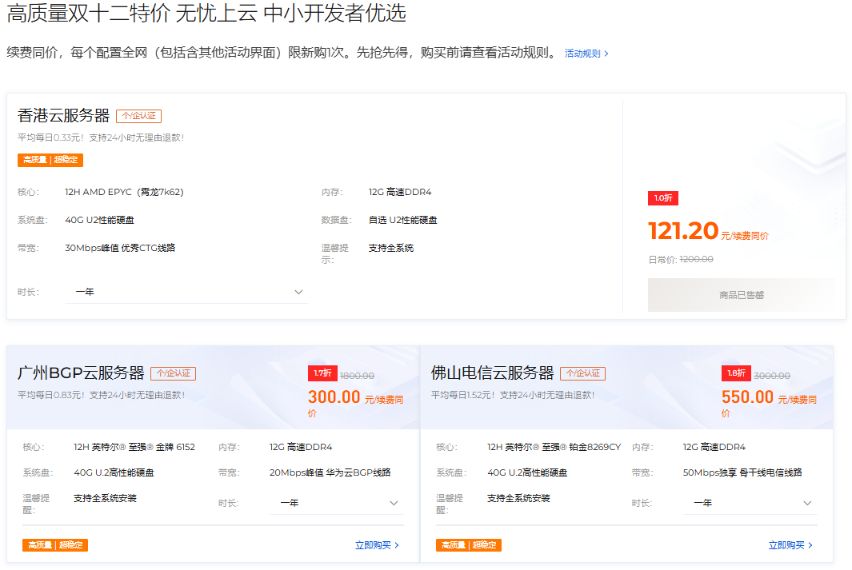Click the red 1.0折 discount badge
Viewport: 852px width, 570px height.
click(x=663, y=198)
